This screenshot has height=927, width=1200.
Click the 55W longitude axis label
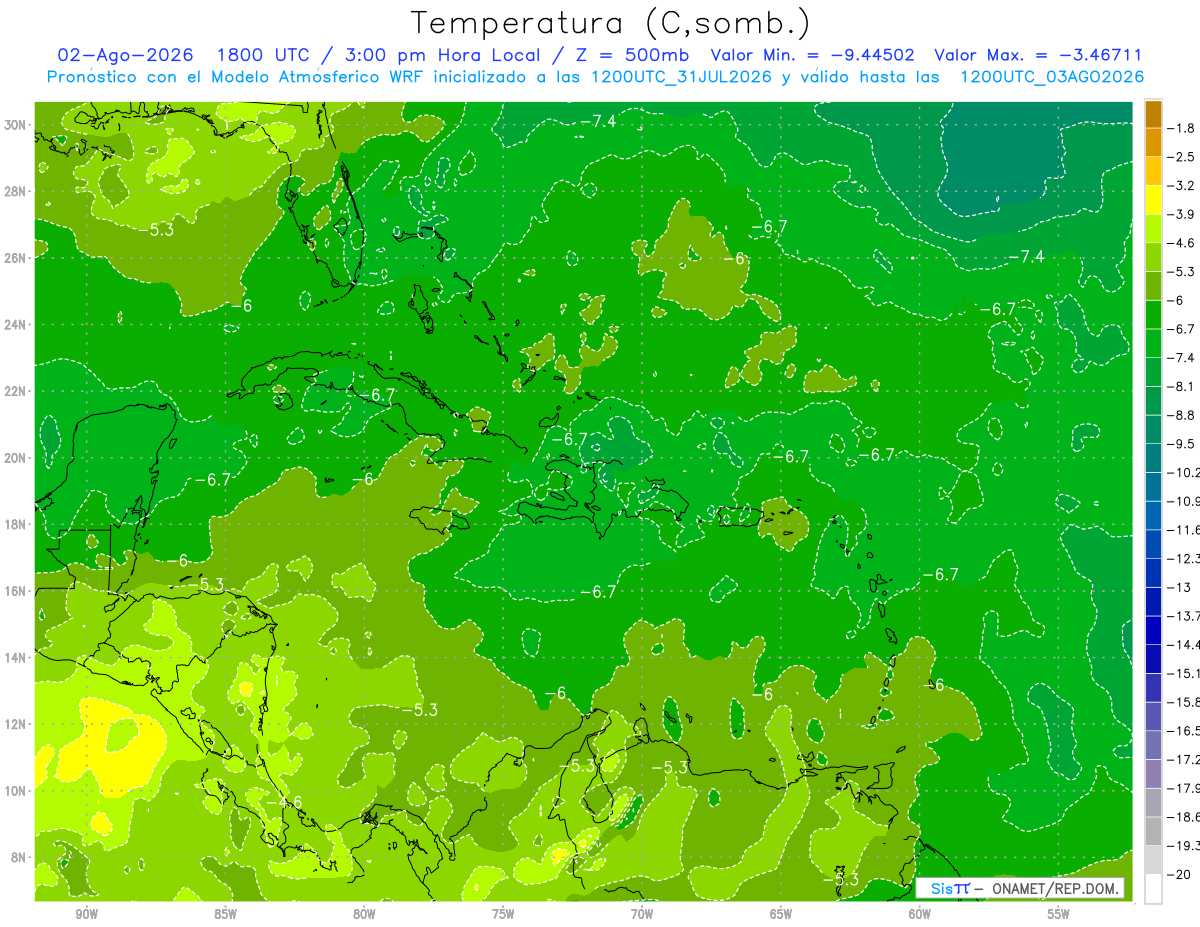point(1060,914)
